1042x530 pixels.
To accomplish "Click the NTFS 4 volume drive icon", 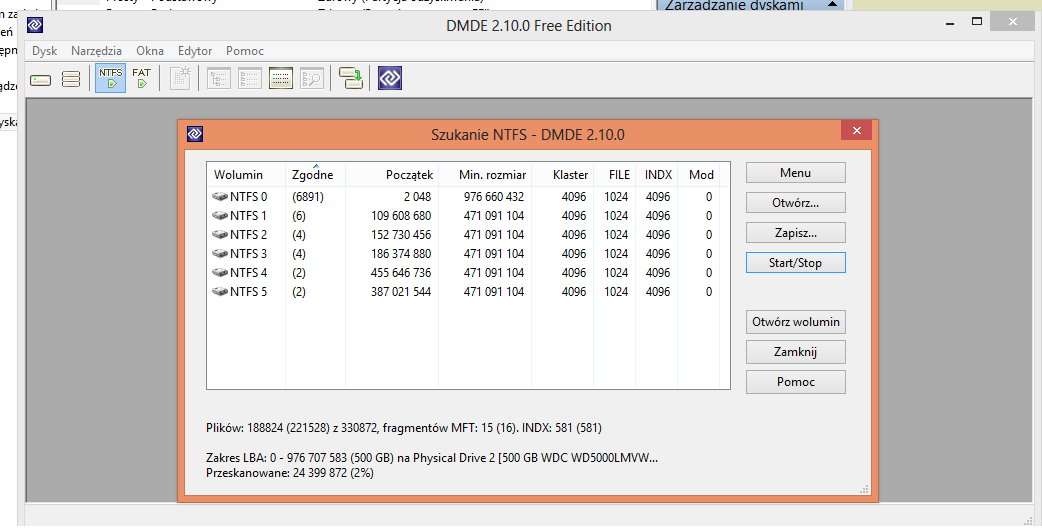I will tap(220, 273).
